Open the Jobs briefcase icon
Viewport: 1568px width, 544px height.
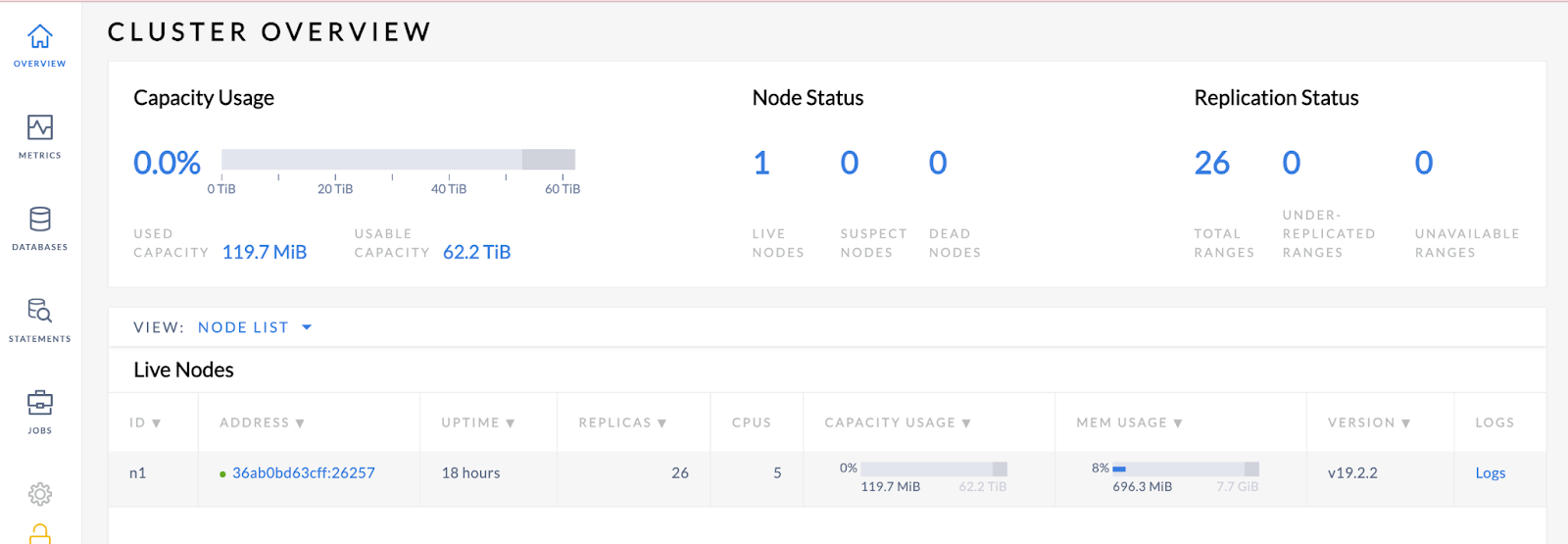[x=39, y=402]
